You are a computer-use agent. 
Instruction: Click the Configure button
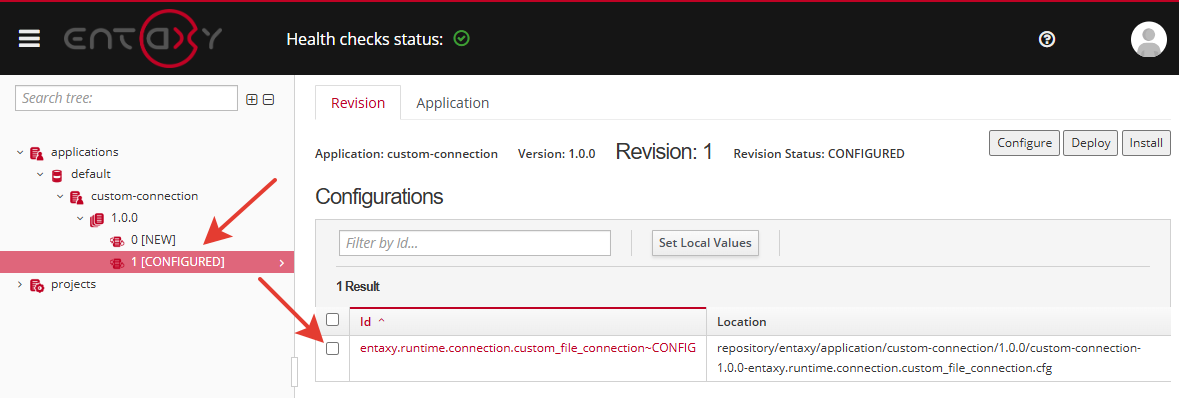(1024, 142)
